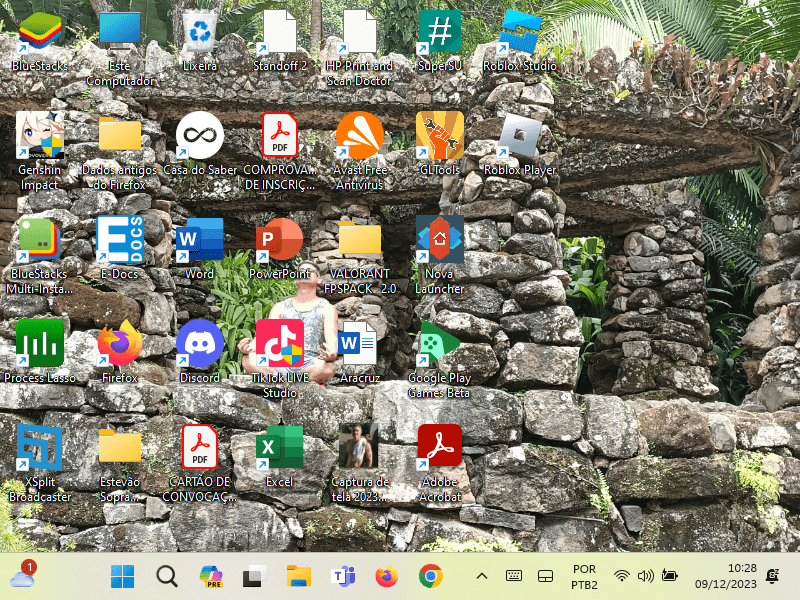Image resolution: width=800 pixels, height=600 pixels.
Task: Check battery status tray icon
Action: (669, 577)
